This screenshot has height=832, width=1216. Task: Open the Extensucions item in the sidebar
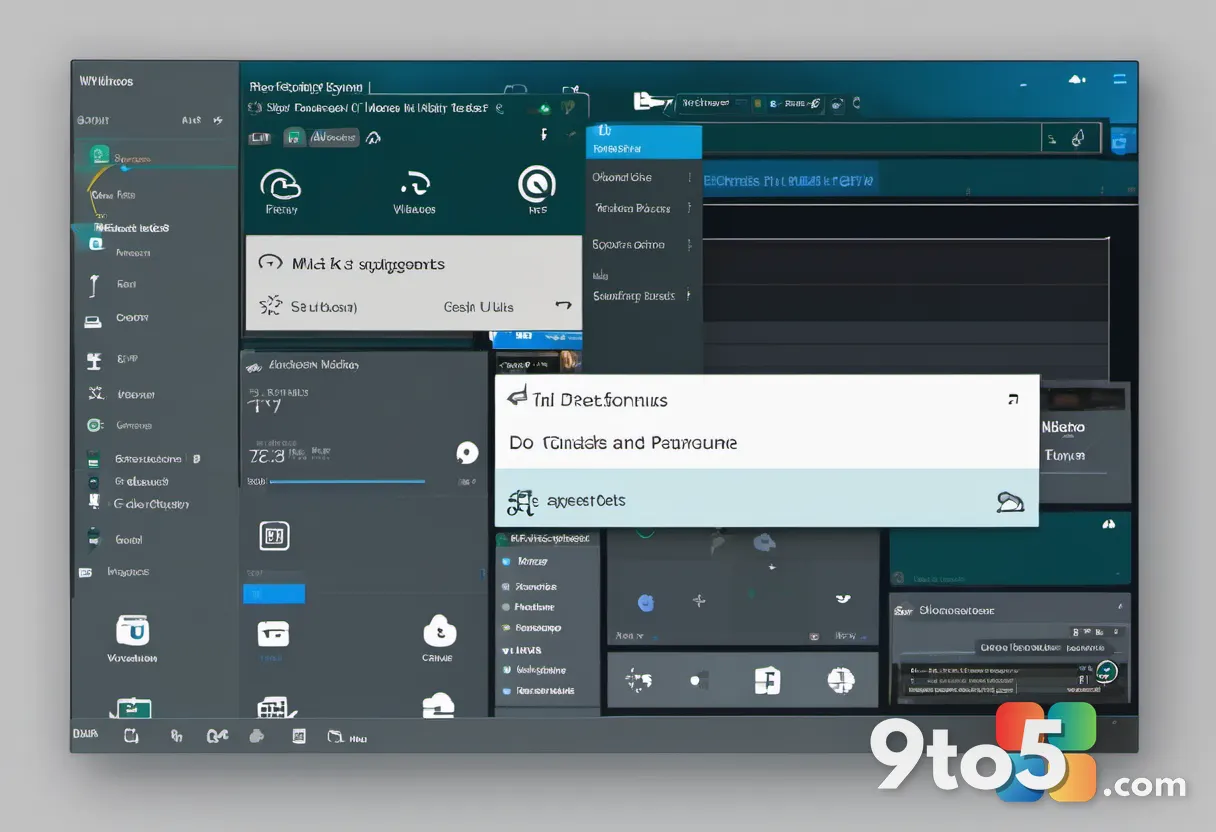point(148,459)
